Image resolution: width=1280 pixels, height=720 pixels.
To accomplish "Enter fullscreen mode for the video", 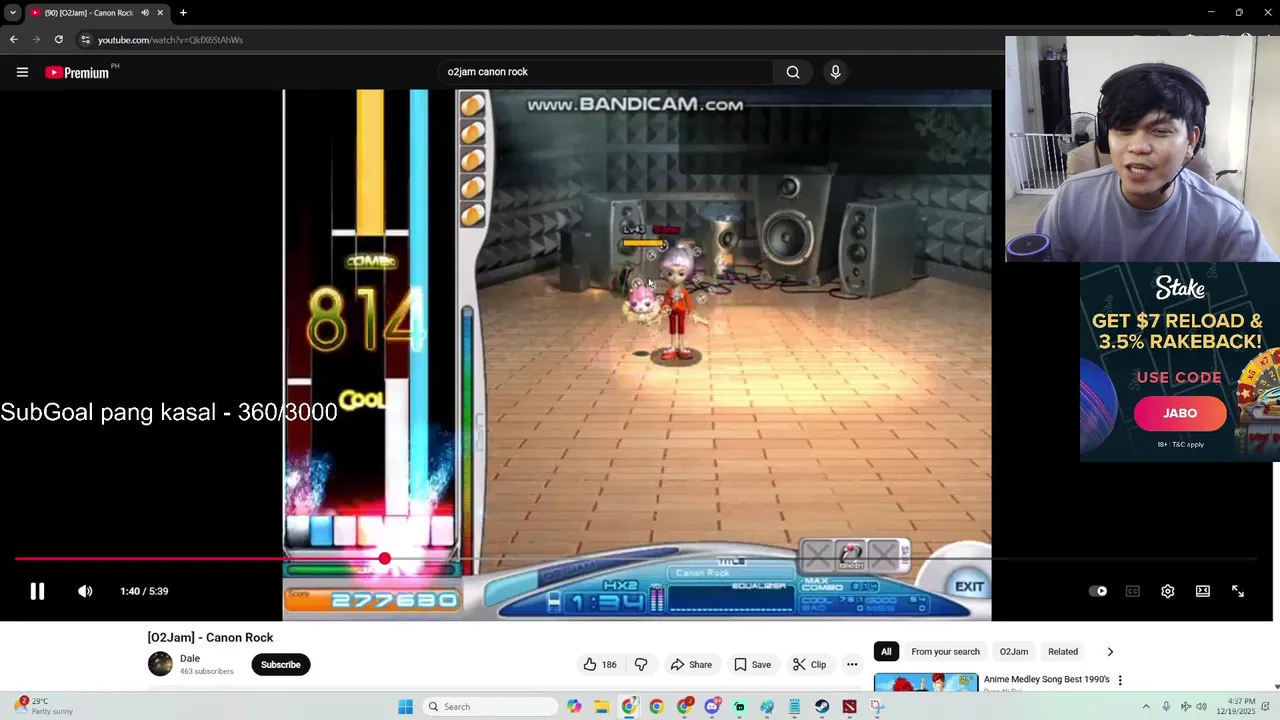I will click(x=1238, y=591).
